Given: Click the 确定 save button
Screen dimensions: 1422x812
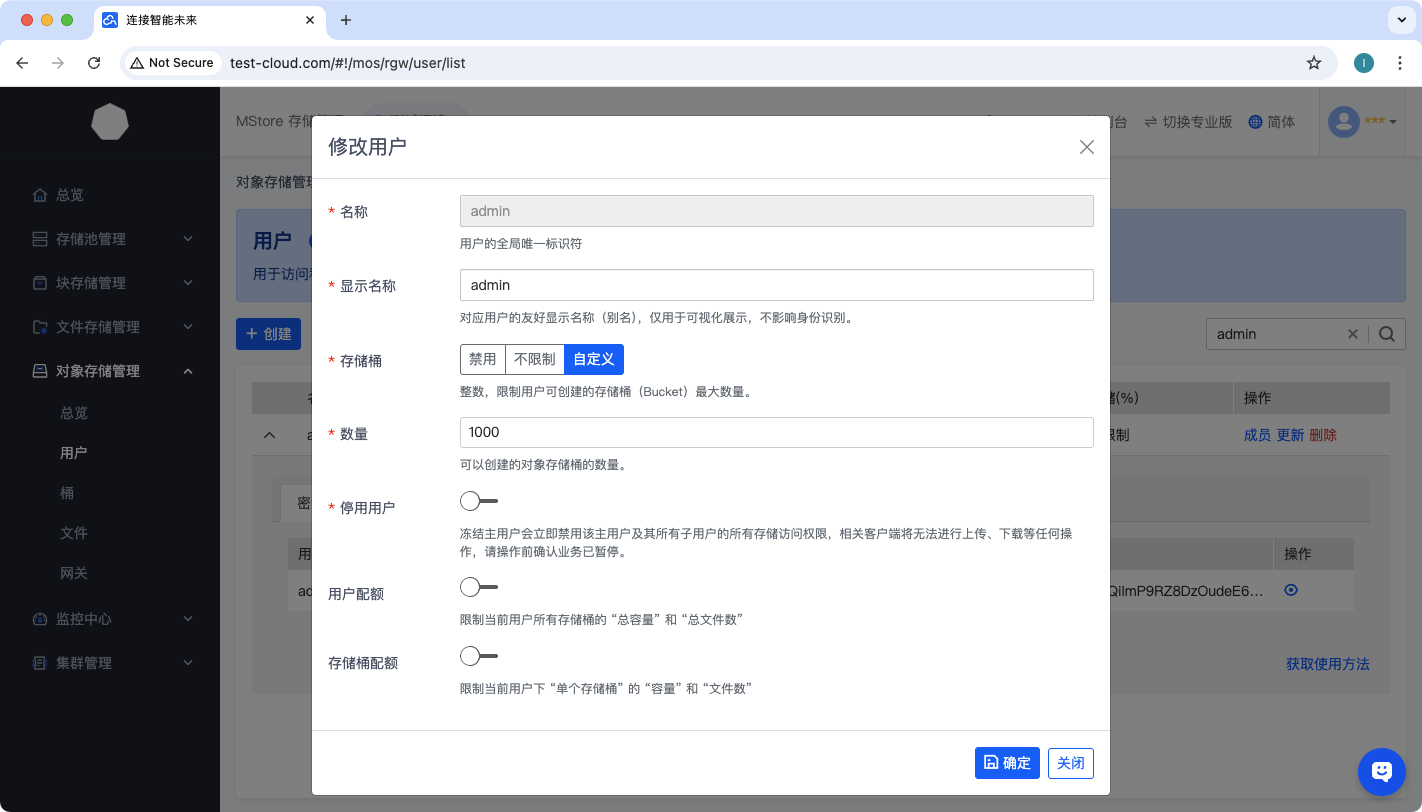Looking at the screenshot, I should tap(1007, 763).
